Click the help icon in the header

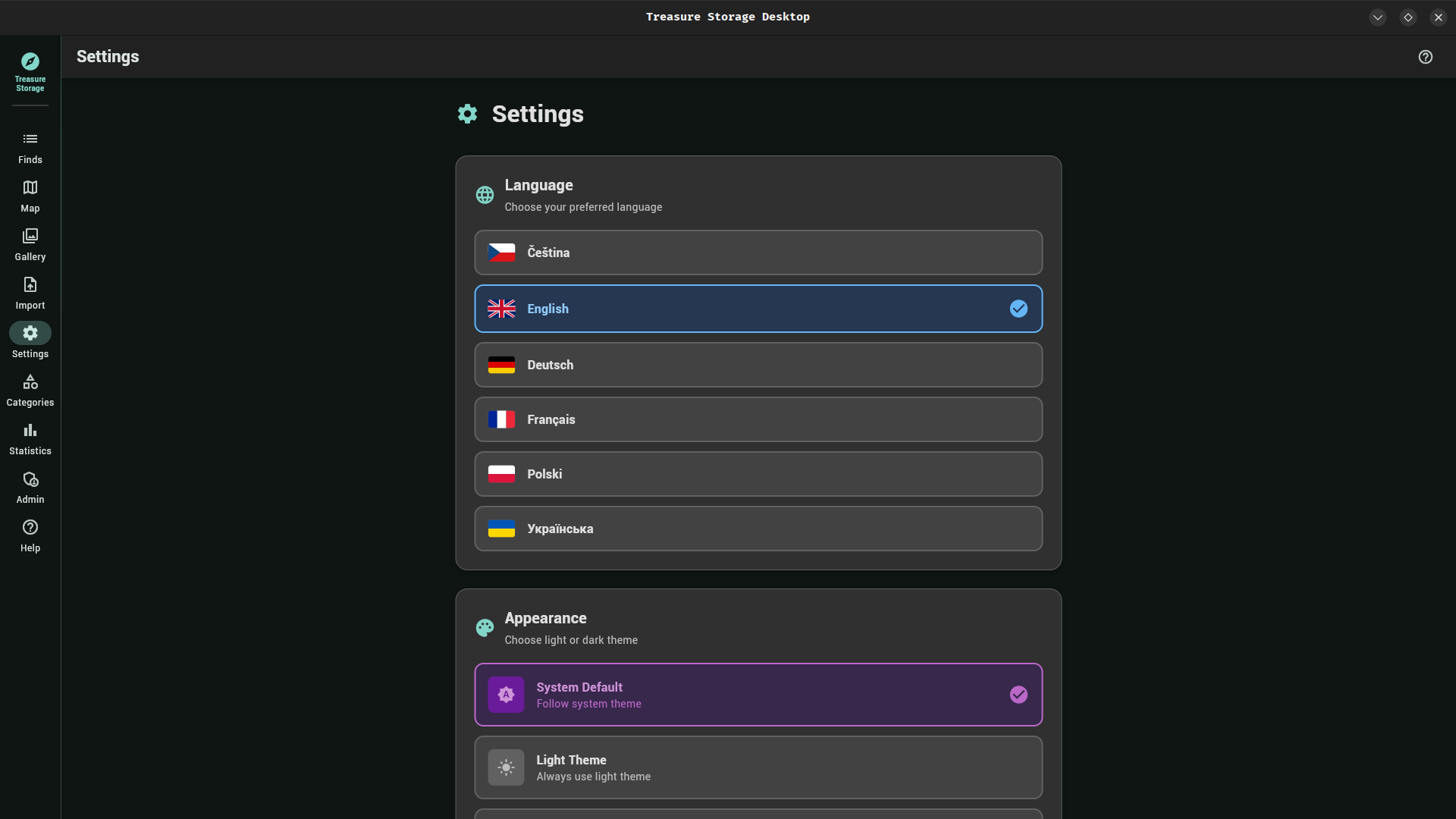tap(1426, 57)
